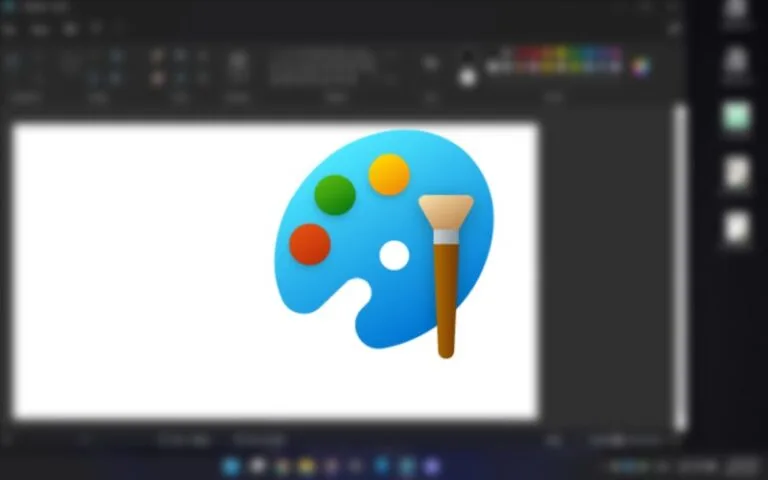Open the Edit colors rainbow wheel
Viewport: 768px width, 480px height.
[640, 67]
